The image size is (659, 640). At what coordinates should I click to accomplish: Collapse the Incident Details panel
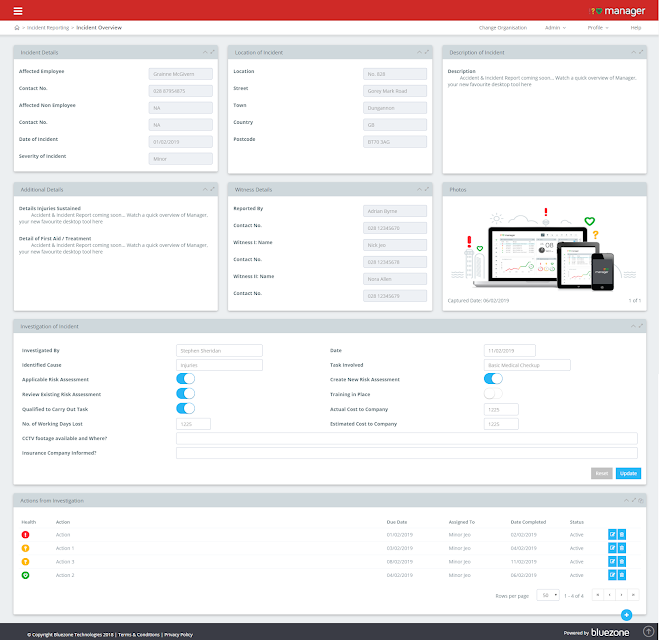205,52
